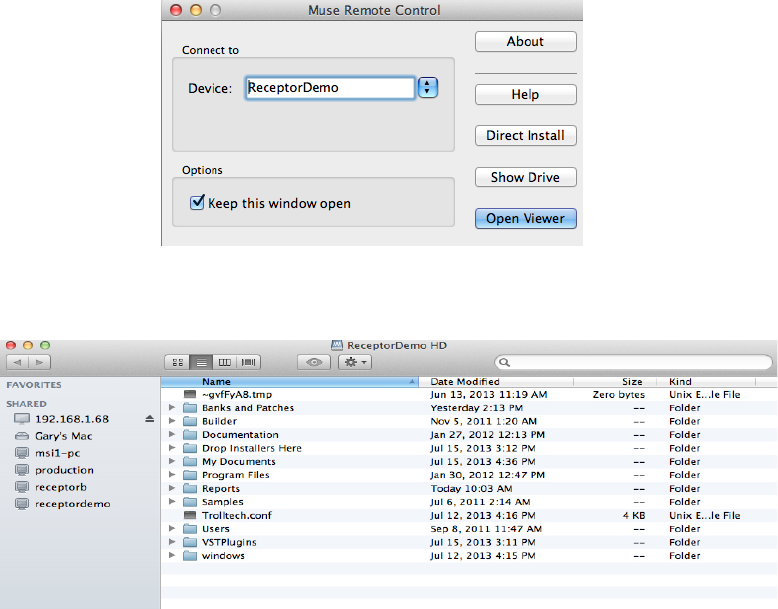The image size is (778, 609).
Task: Click the Builder folder icon
Action: click(190, 421)
